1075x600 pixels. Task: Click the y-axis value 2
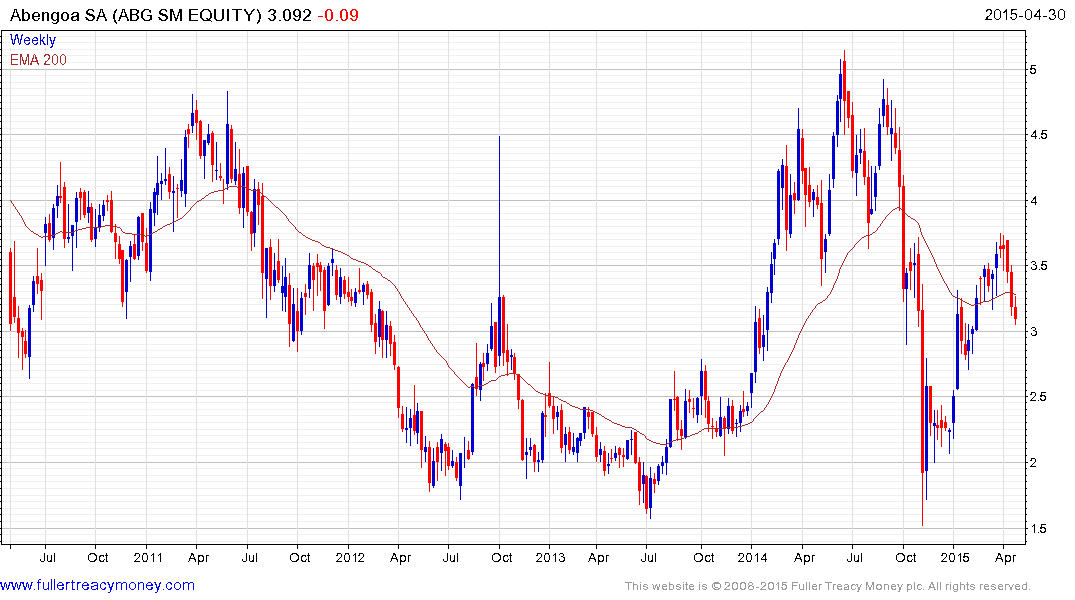coord(1033,463)
